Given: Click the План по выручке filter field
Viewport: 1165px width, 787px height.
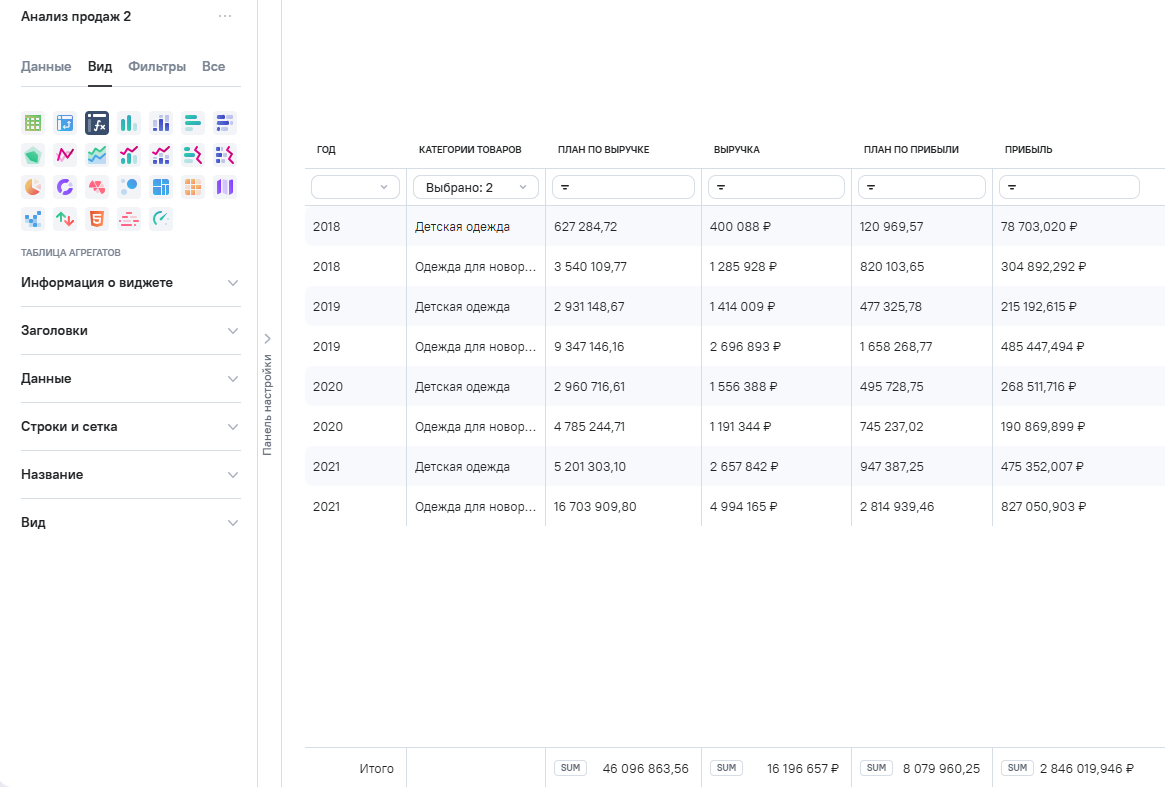Looking at the screenshot, I should 623,187.
